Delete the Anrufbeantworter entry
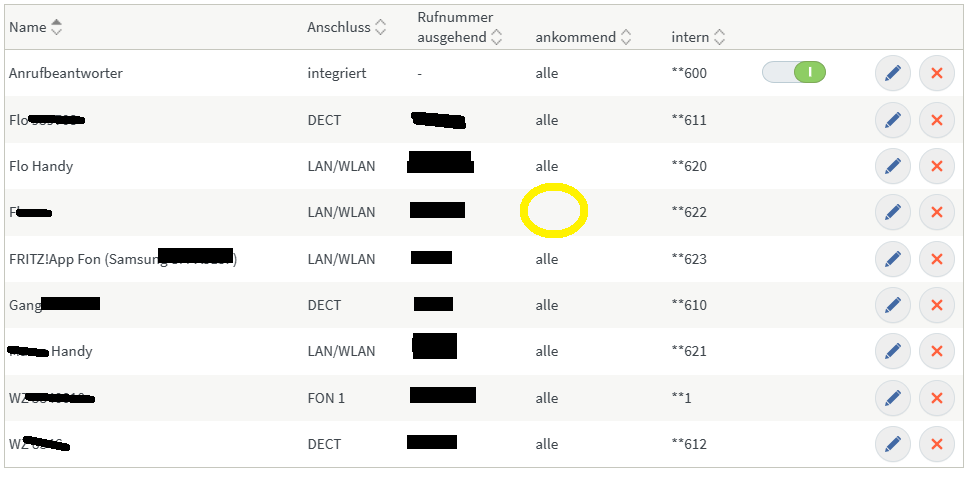 (x=937, y=73)
